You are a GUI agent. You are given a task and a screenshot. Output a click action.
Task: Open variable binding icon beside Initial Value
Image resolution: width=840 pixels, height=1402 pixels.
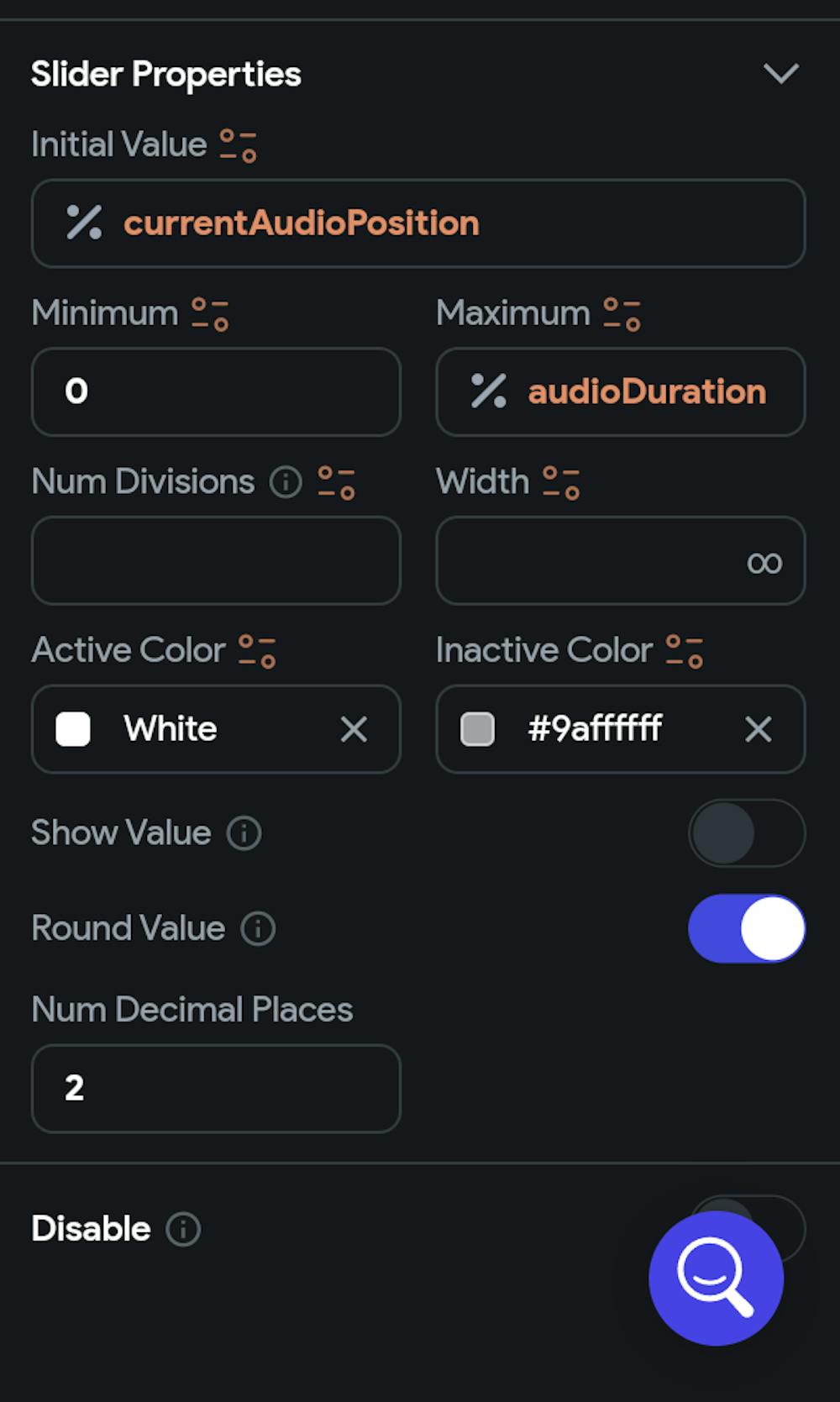coord(238,145)
